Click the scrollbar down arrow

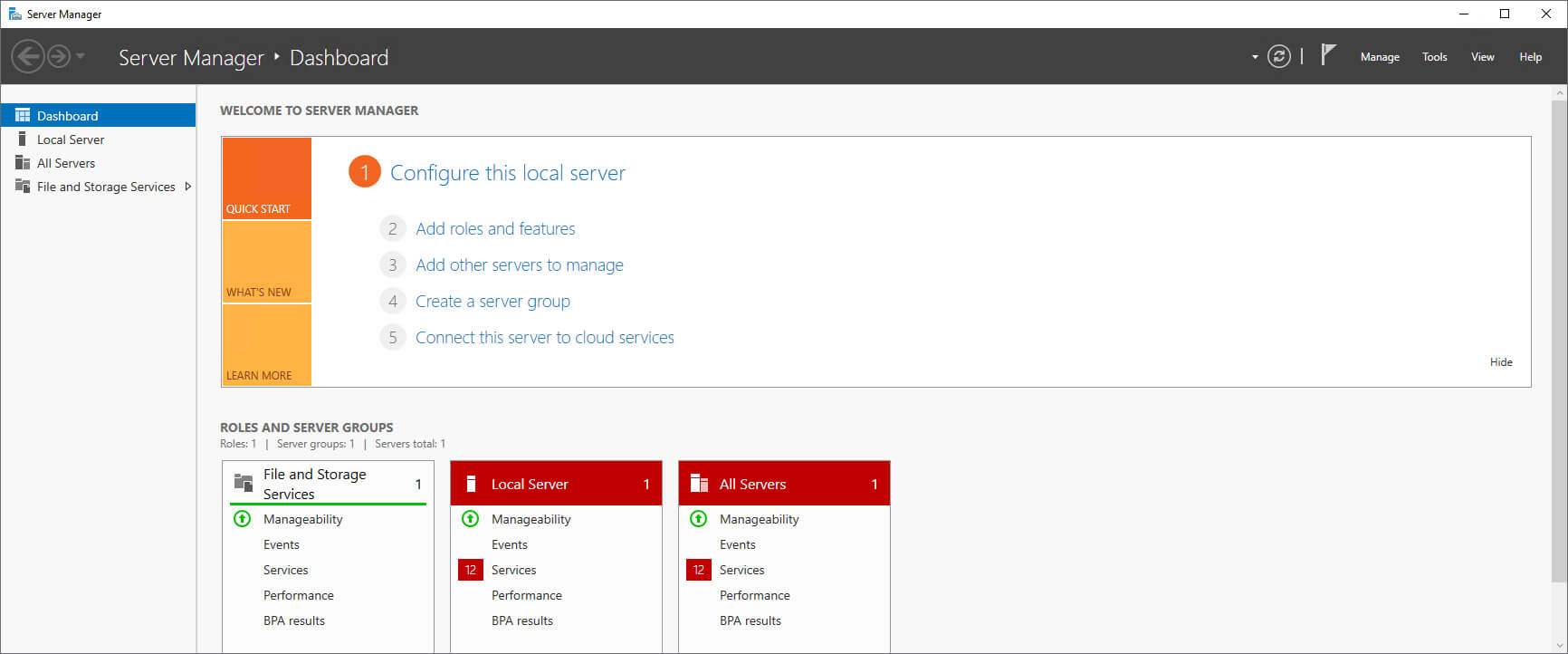pyautogui.click(x=1559, y=646)
